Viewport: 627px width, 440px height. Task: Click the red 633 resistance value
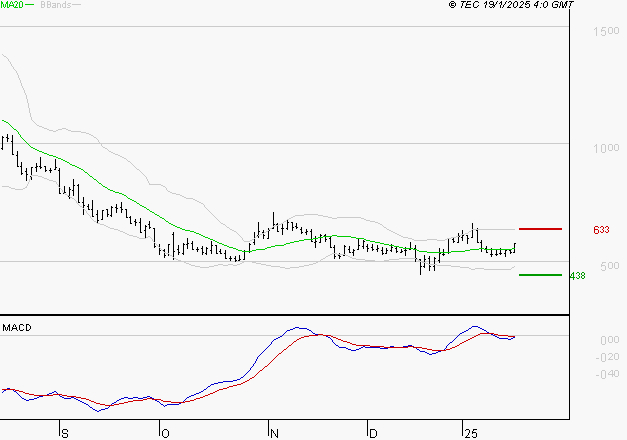pos(601,230)
